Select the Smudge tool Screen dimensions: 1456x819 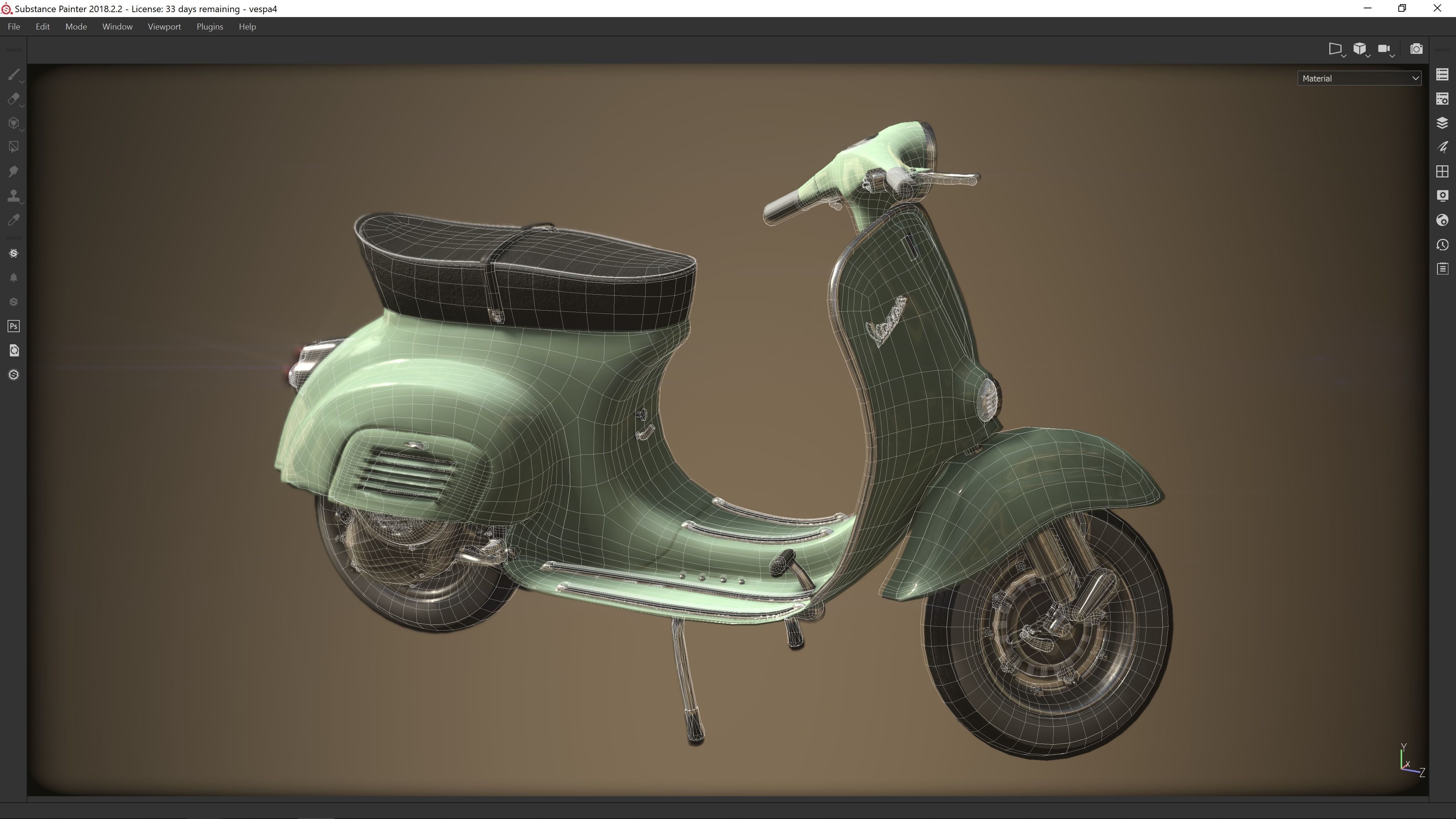14,171
